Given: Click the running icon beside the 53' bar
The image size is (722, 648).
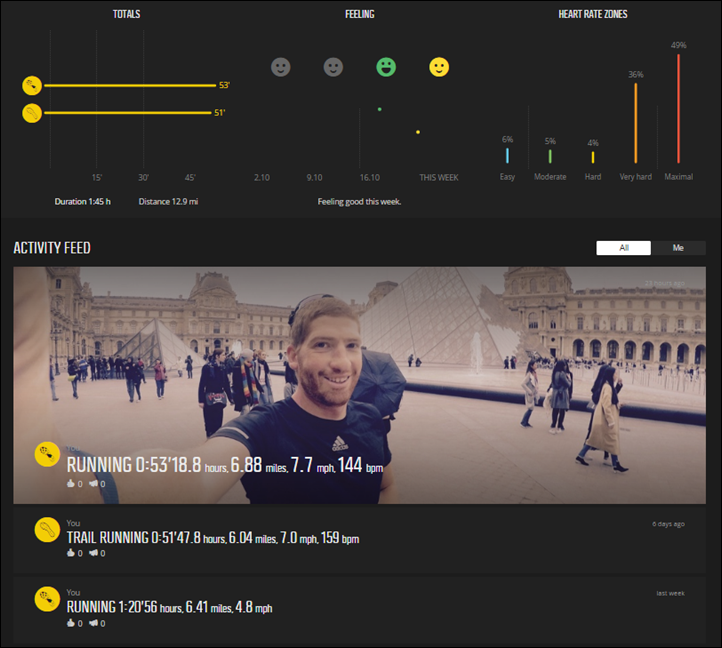Looking at the screenshot, I should (32, 86).
